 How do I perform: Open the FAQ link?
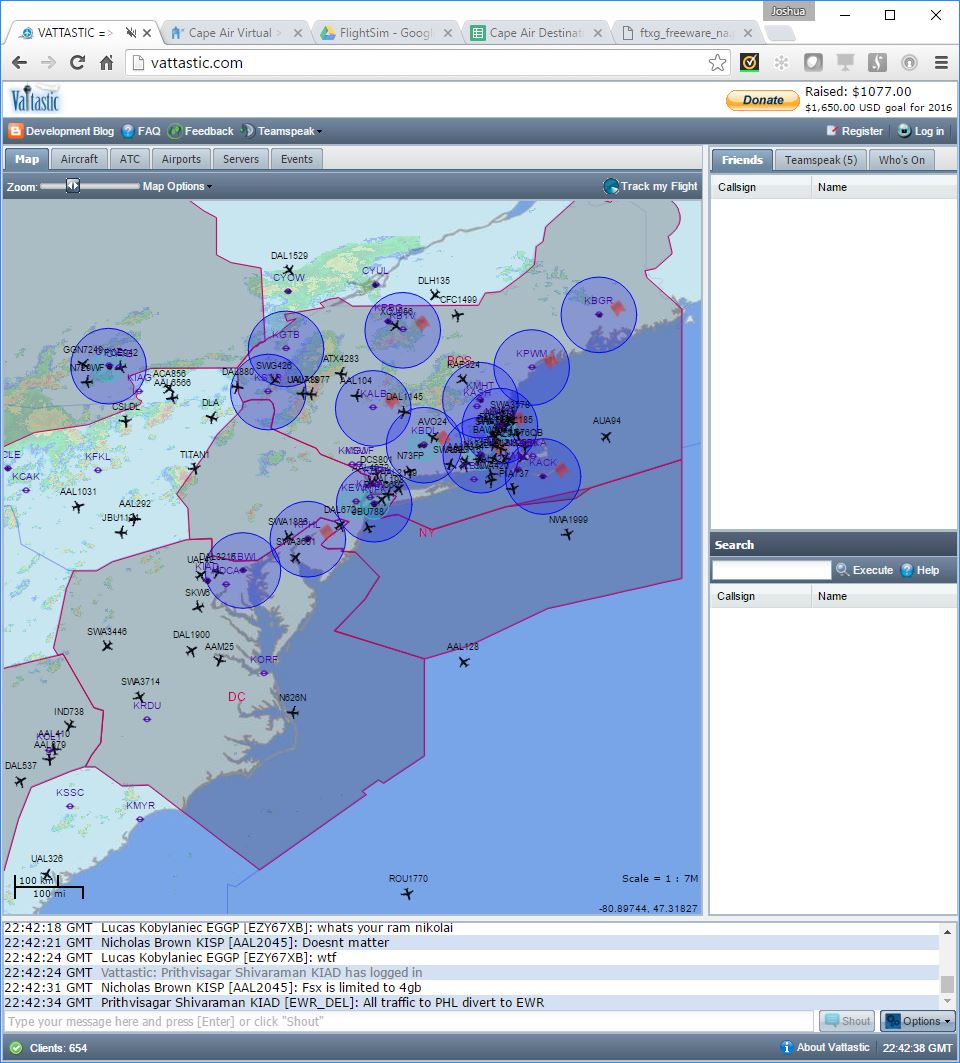(x=141, y=132)
